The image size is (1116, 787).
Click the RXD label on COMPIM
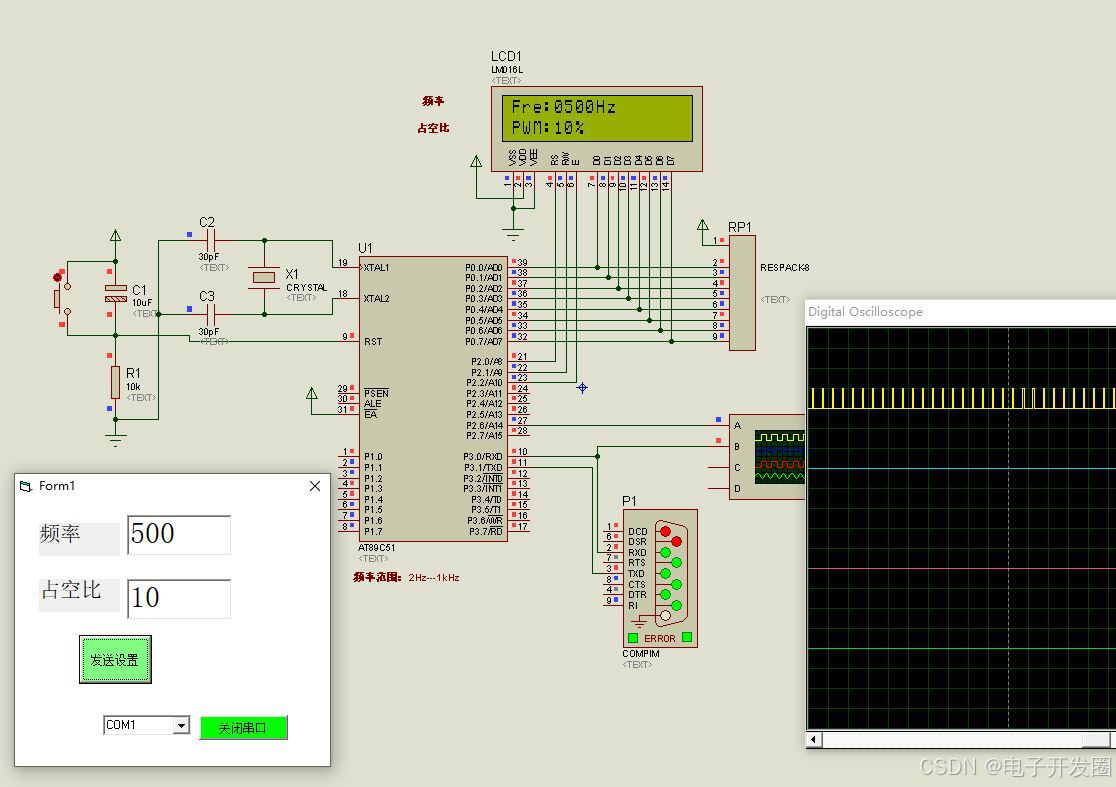tap(637, 552)
